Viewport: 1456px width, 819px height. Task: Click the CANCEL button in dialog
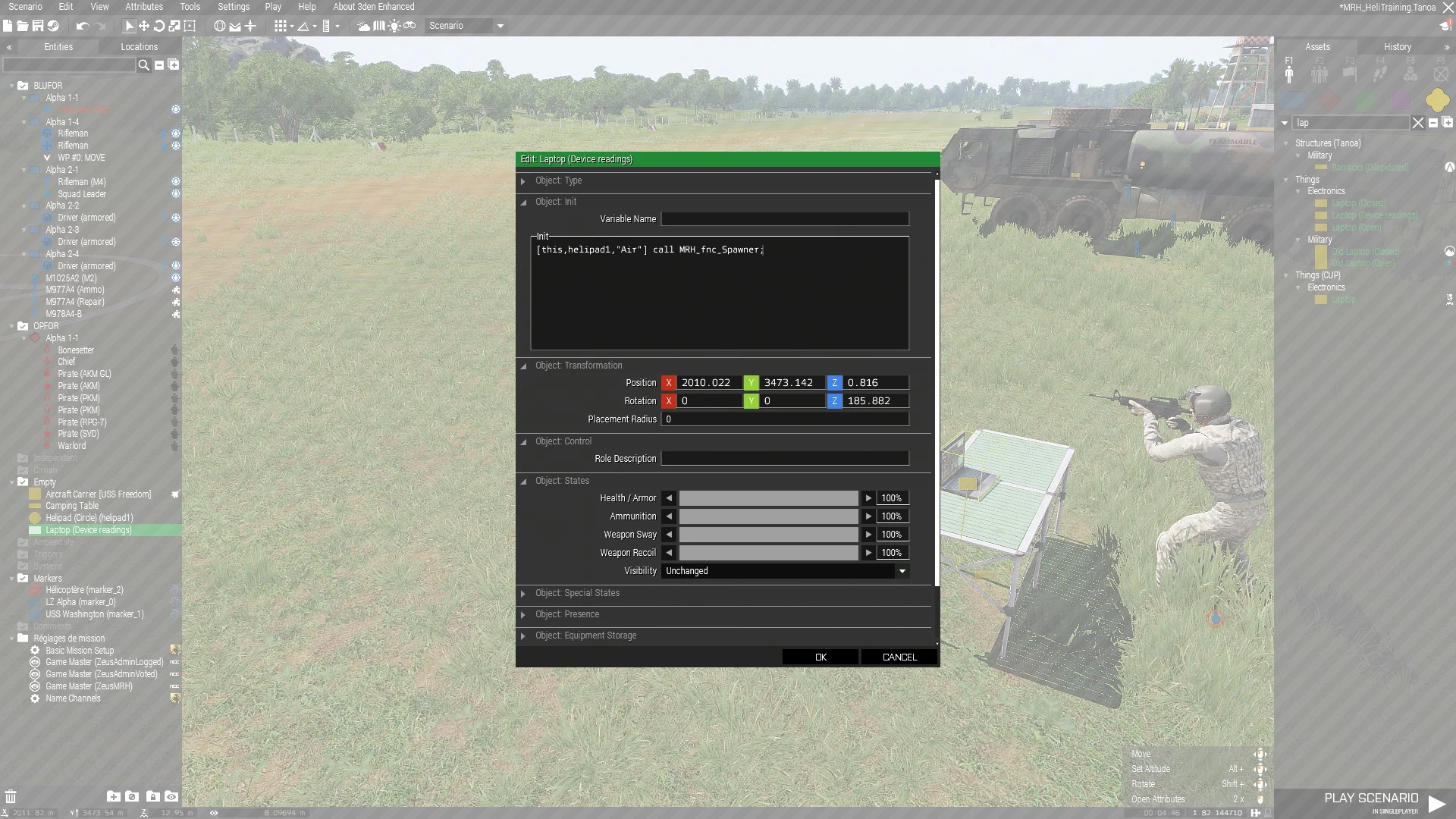(x=899, y=657)
